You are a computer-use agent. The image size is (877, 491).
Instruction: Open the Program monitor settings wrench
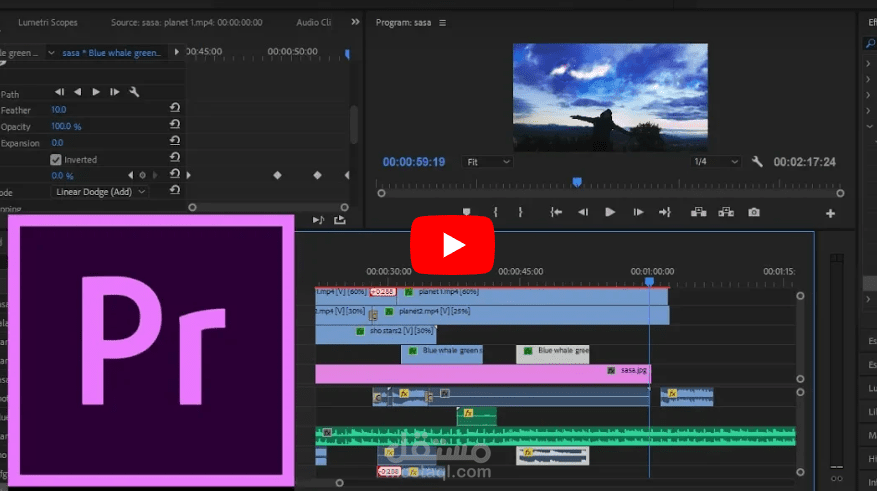click(757, 162)
